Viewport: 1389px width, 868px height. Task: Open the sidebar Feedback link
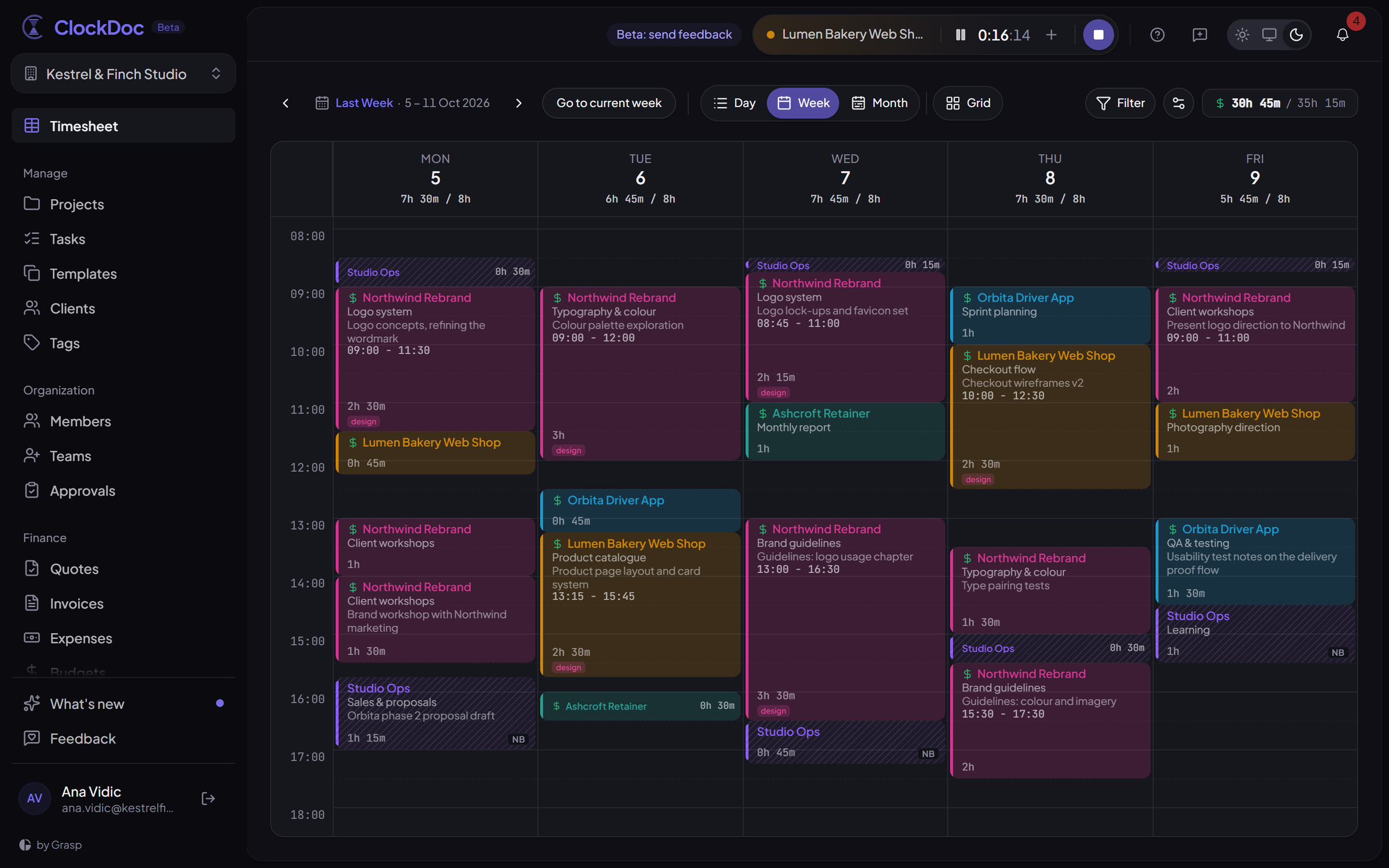(123, 738)
